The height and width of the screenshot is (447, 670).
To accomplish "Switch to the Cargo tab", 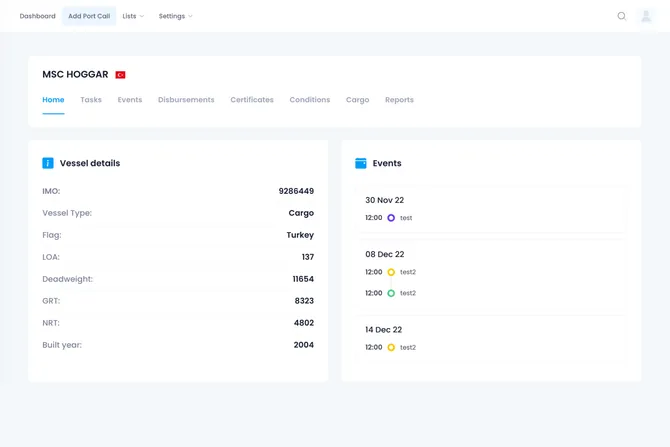I will (357, 100).
